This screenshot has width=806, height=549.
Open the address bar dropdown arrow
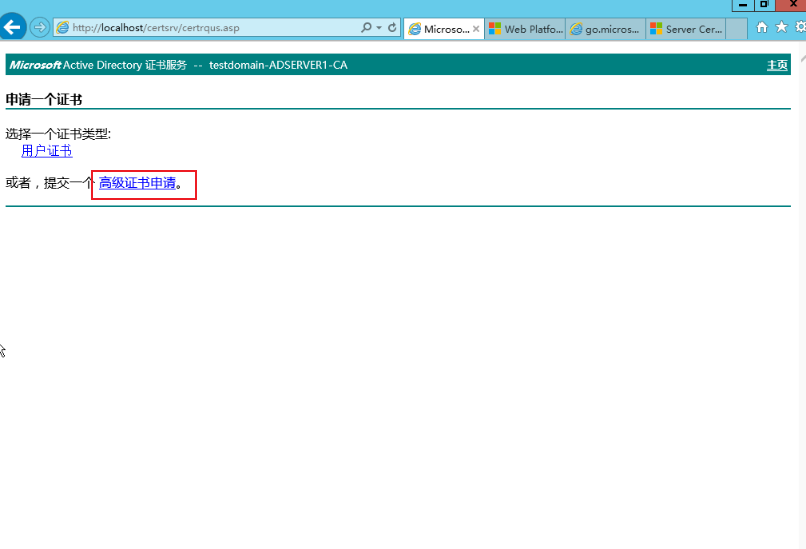[x=379, y=28]
